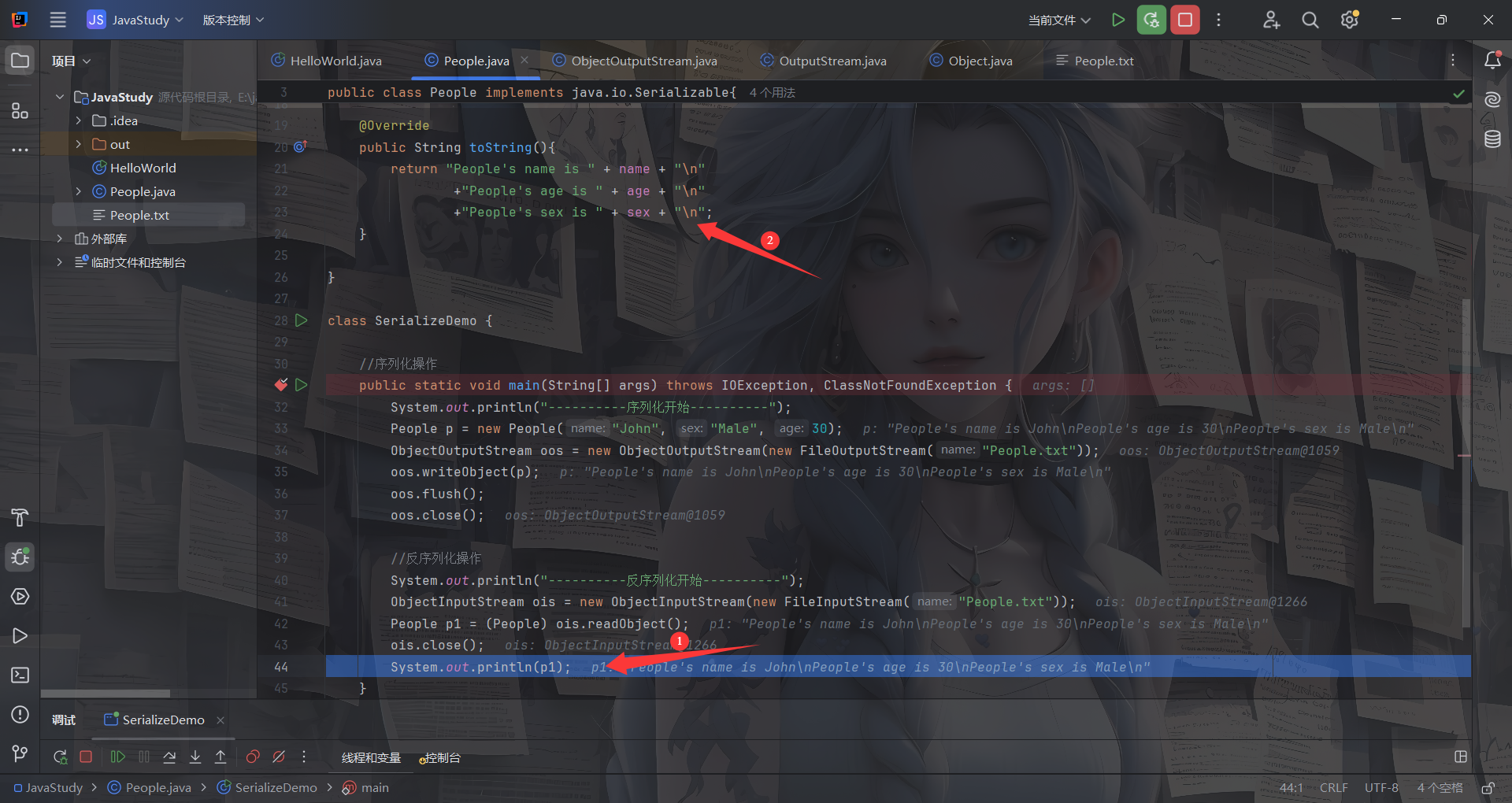
Task: Open the Notifications bell icon
Action: pyautogui.click(x=1492, y=61)
